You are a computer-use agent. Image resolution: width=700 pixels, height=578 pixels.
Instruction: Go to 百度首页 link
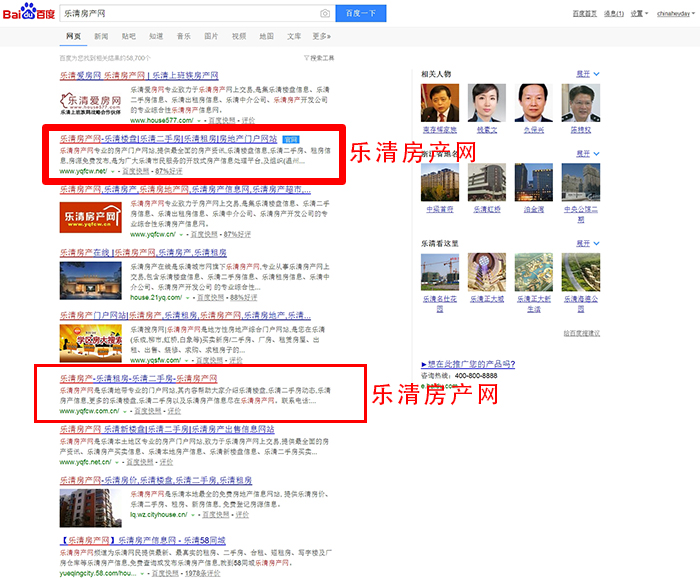pos(584,13)
